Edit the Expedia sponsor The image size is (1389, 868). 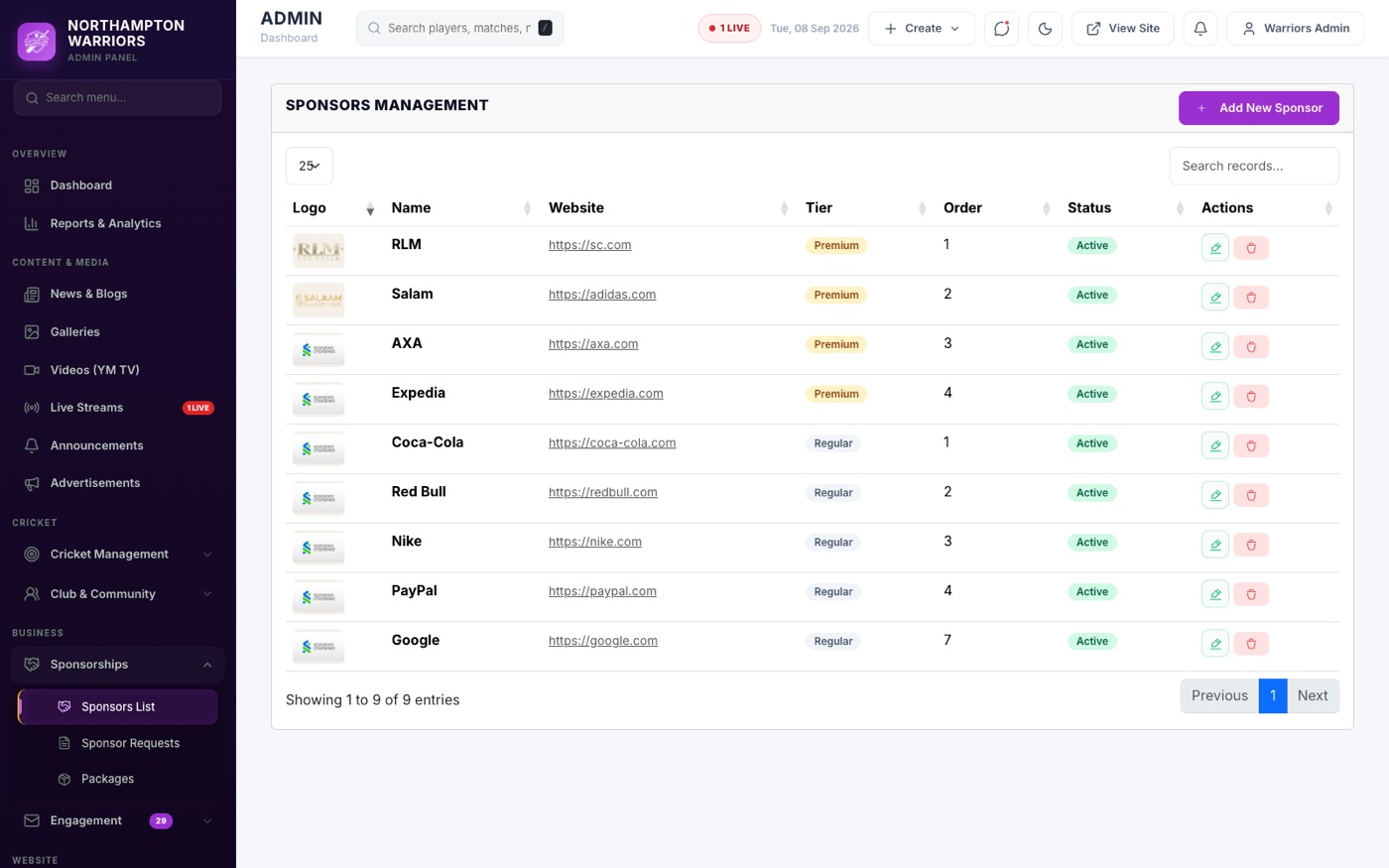(x=1214, y=396)
